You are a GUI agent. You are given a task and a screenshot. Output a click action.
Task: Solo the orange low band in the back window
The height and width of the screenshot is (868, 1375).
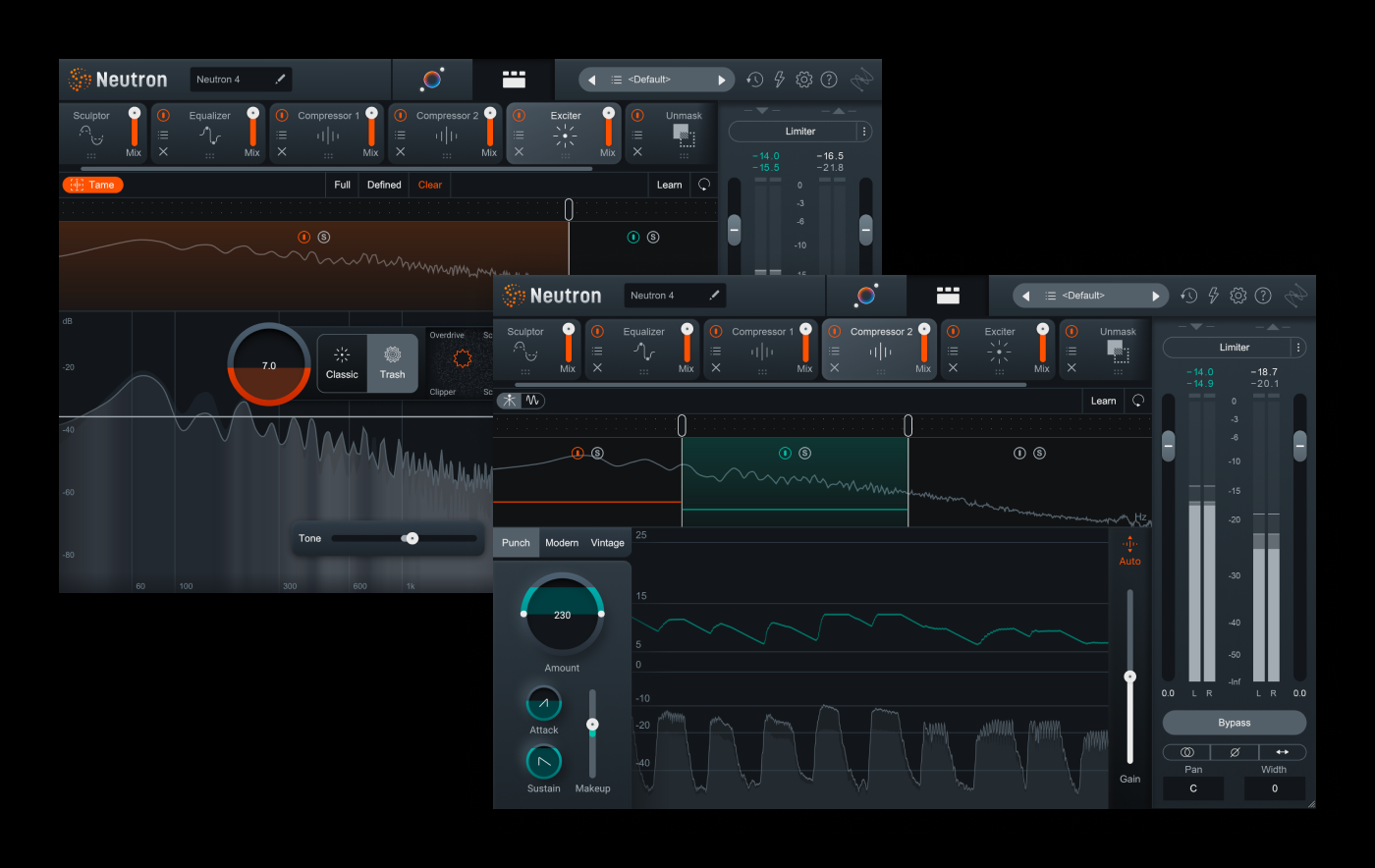pyautogui.click(x=324, y=237)
